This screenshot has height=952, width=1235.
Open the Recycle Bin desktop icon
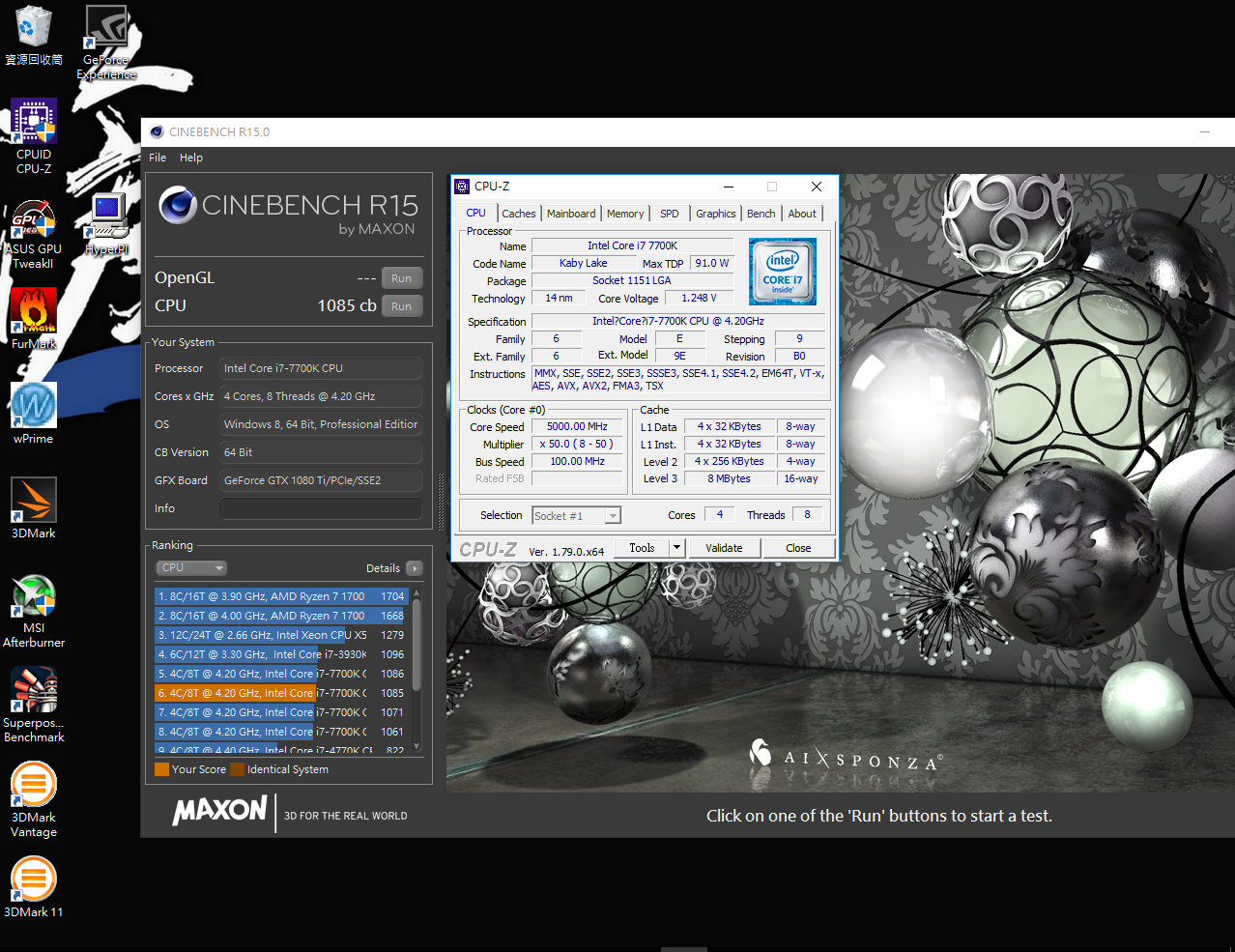(33, 37)
